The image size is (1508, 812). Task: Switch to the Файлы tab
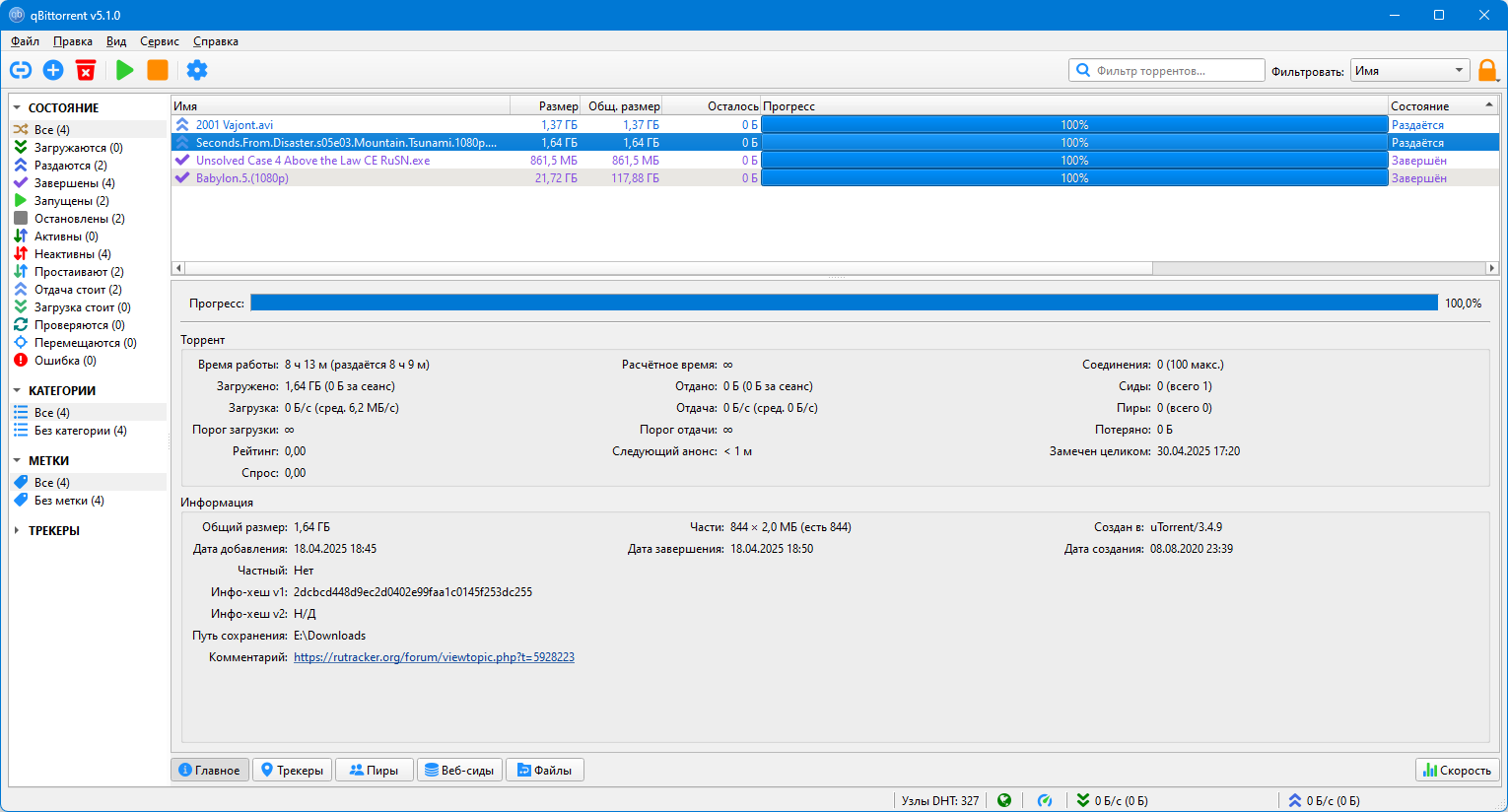coord(544,770)
